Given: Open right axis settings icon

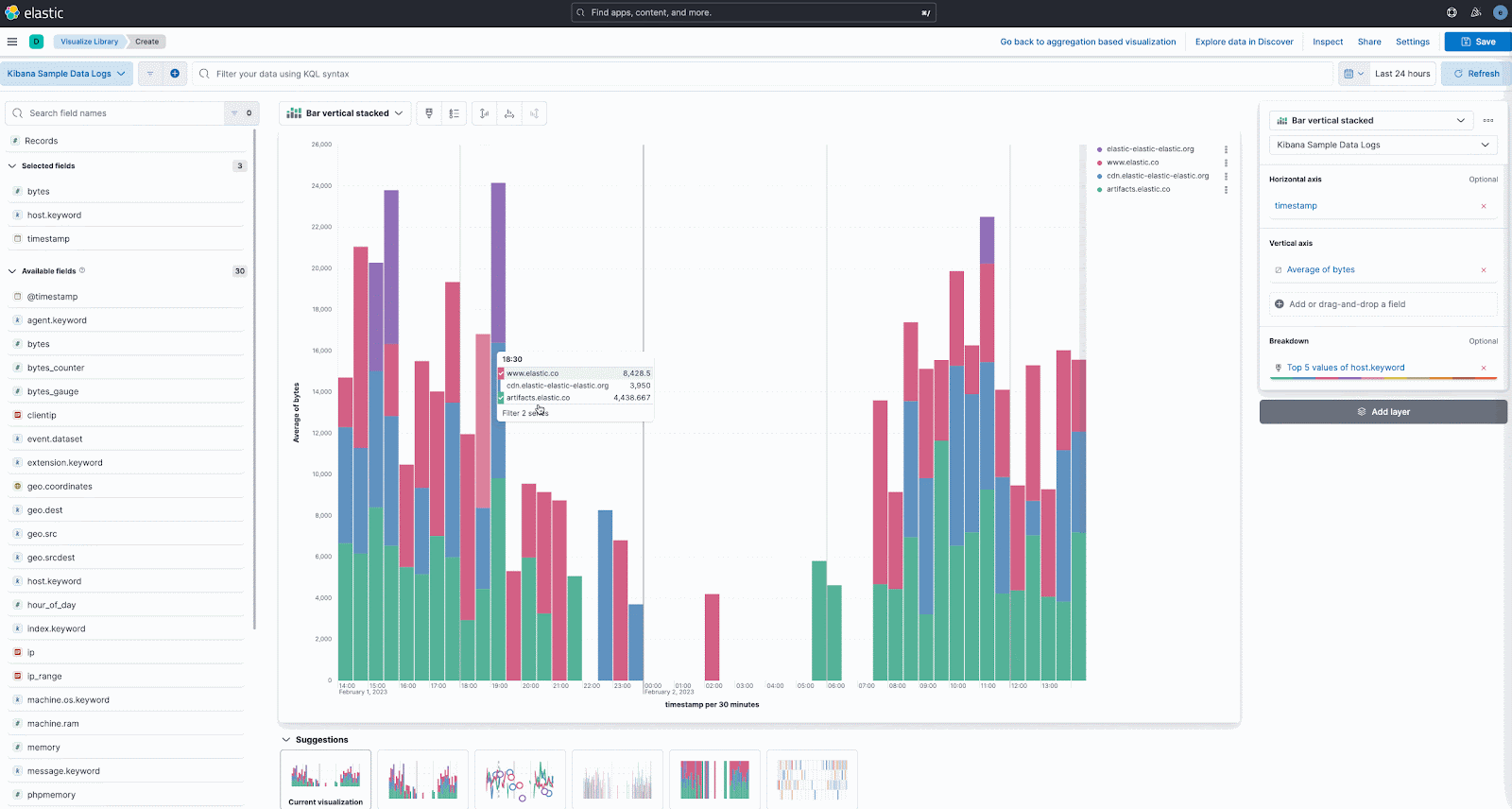Looking at the screenshot, I should pos(534,113).
